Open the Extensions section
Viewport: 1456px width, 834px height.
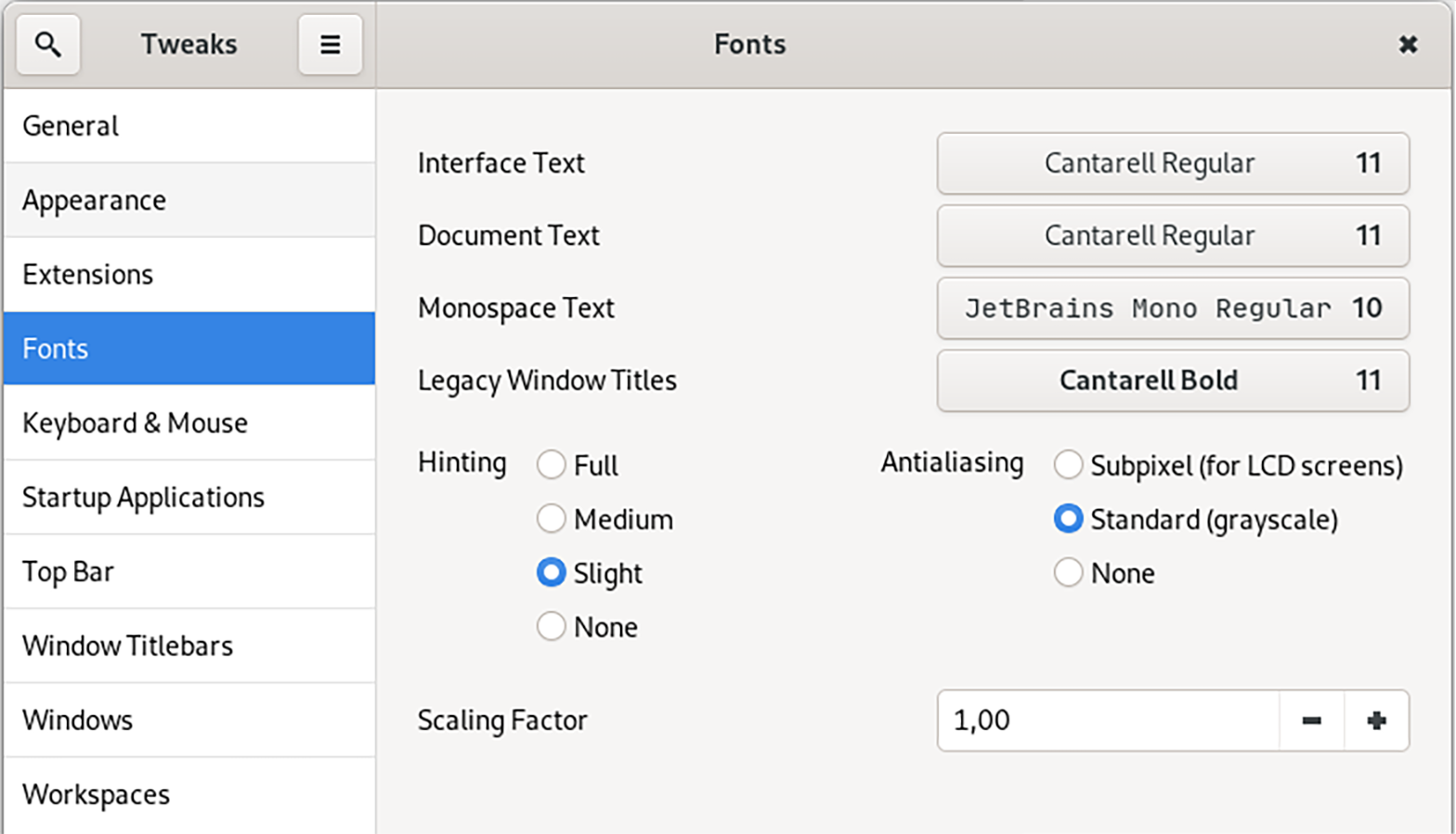point(189,275)
